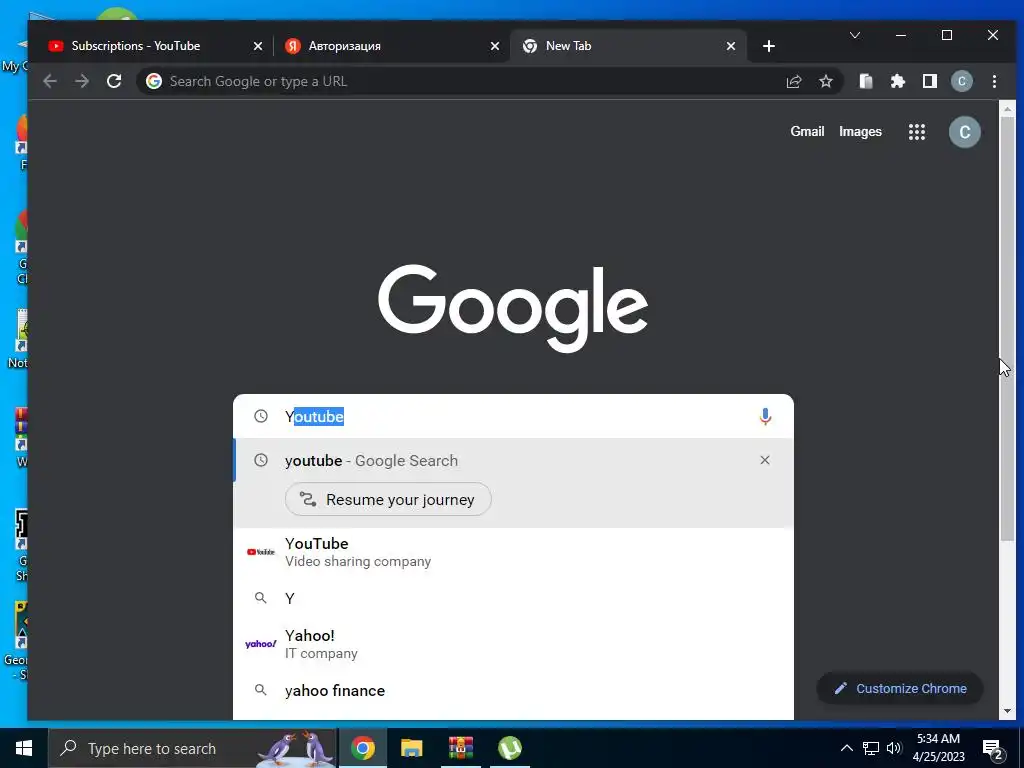Click the Yahoo logo in suggestion list
This screenshot has height=768, width=1024.
pos(261,644)
